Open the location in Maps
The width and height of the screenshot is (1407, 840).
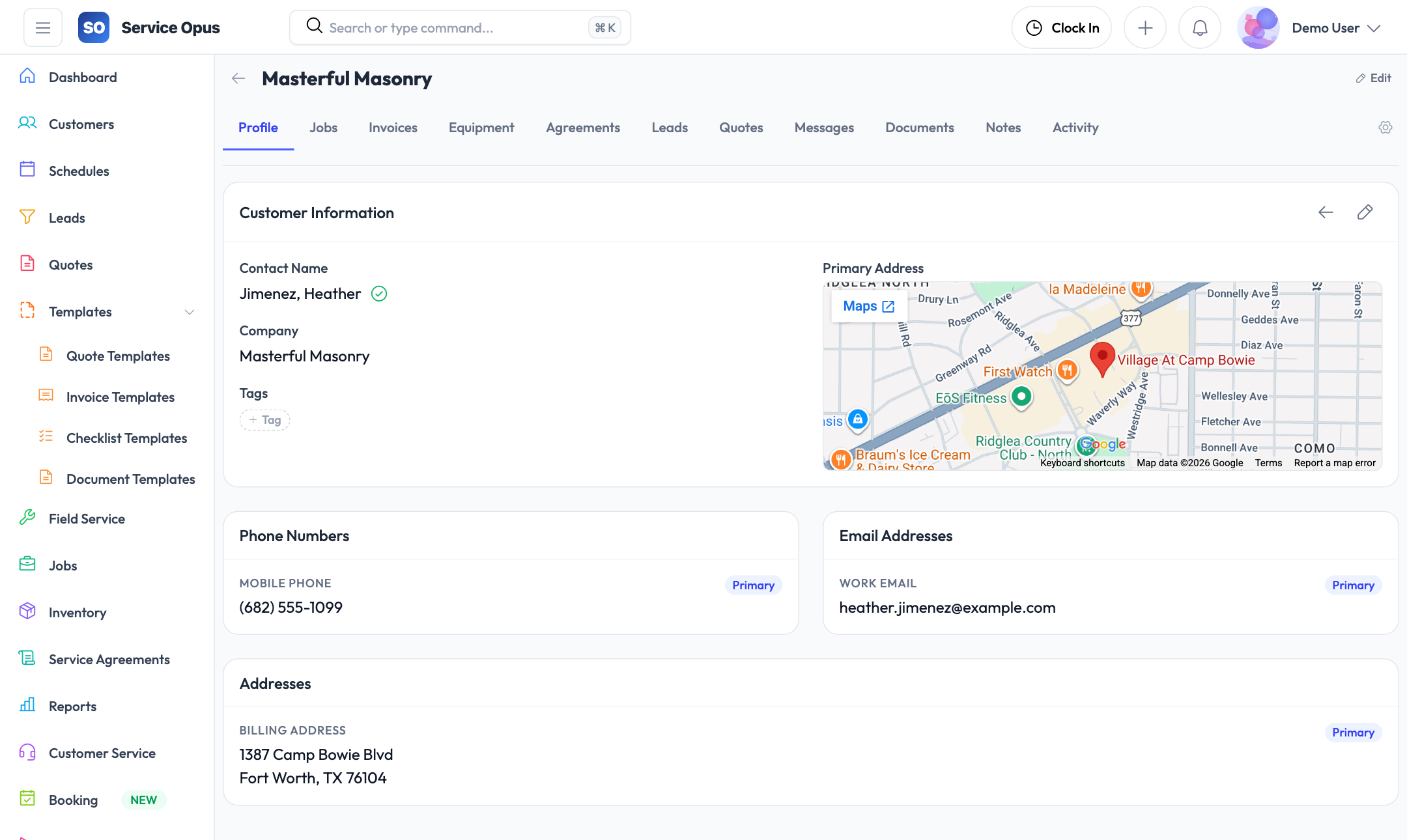pyautogui.click(x=868, y=305)
